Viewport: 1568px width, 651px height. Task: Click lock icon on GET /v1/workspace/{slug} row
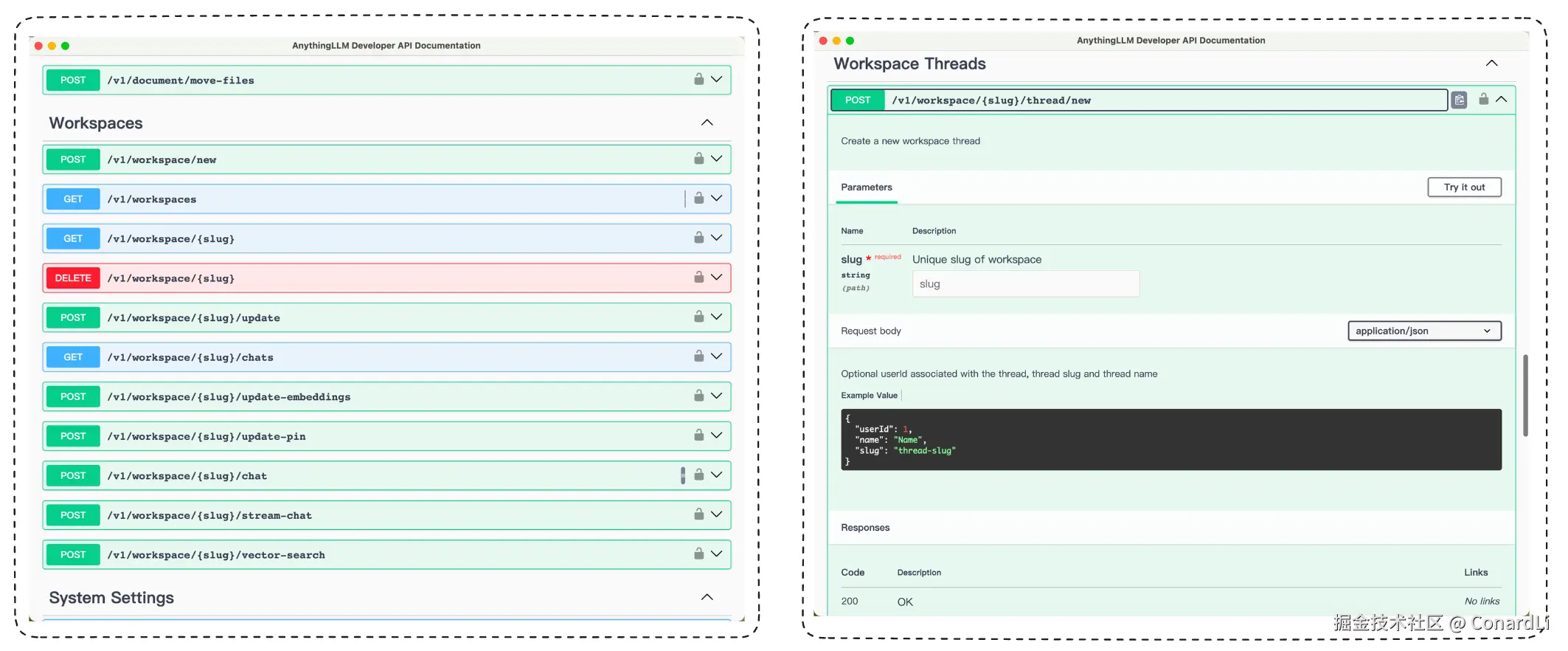coord(698,237)
